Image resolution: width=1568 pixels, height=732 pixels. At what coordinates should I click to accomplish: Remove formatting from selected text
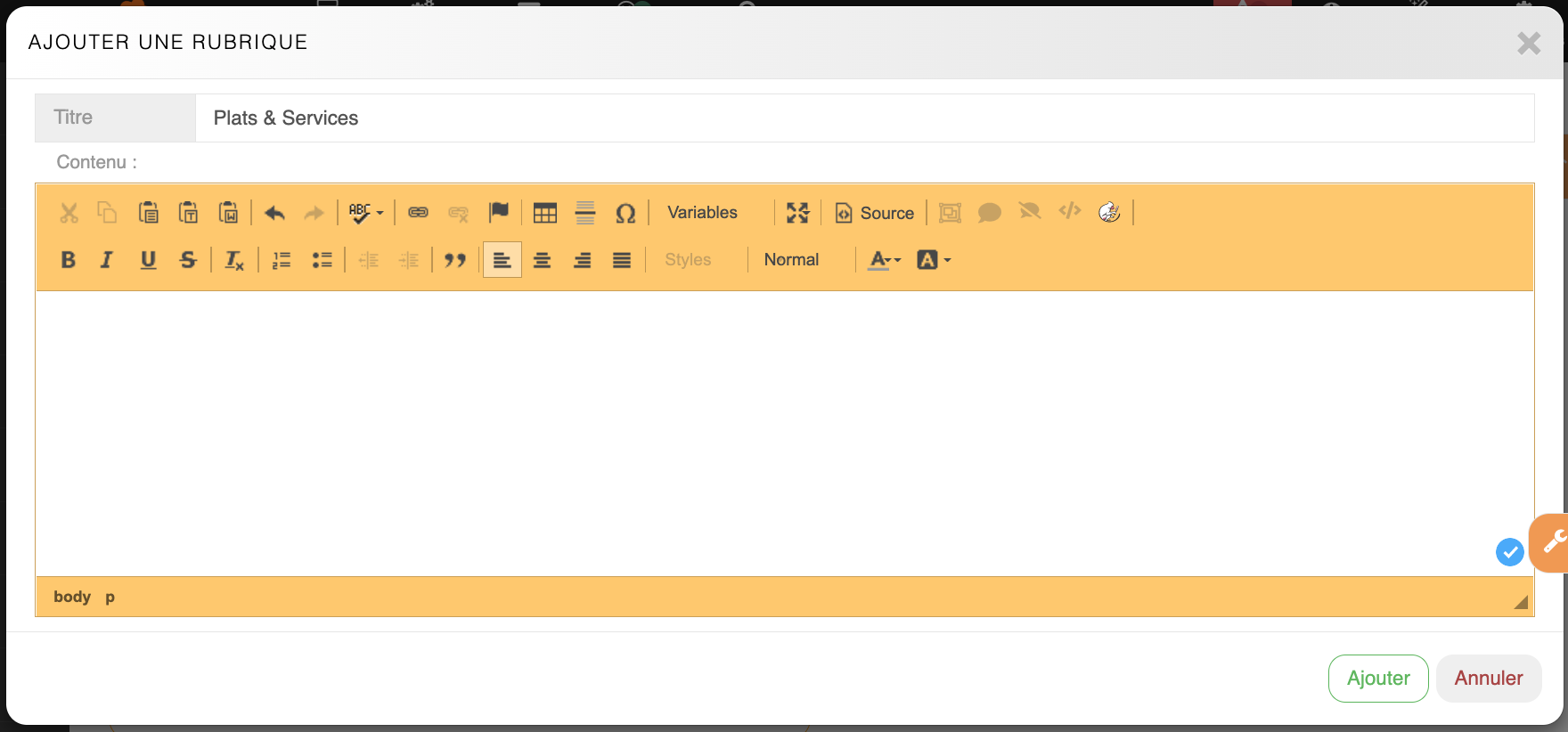click(234, 260)
